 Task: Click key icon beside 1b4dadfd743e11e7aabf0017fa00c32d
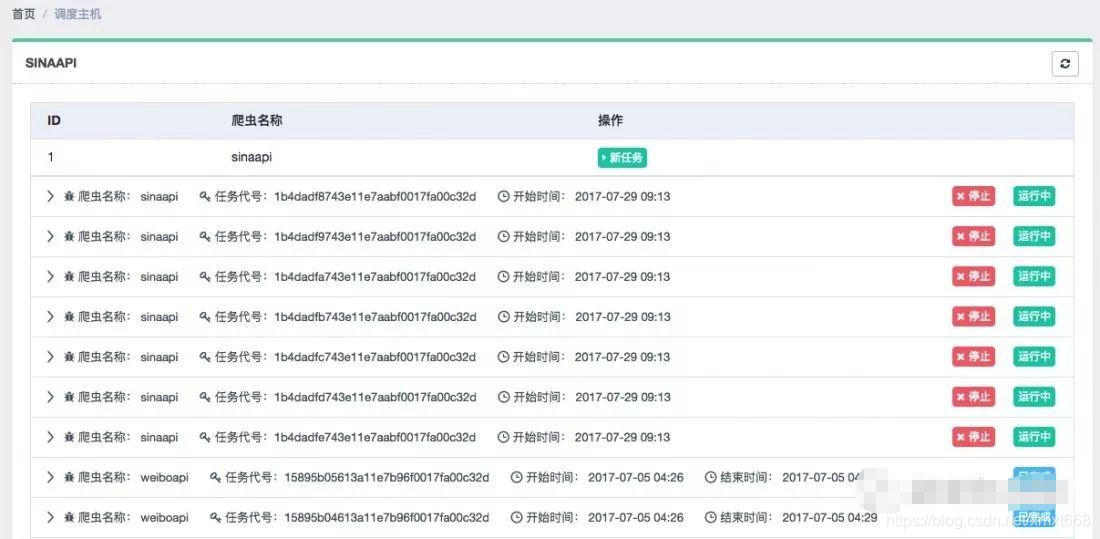pyautogui.click(x=205, y=397)
